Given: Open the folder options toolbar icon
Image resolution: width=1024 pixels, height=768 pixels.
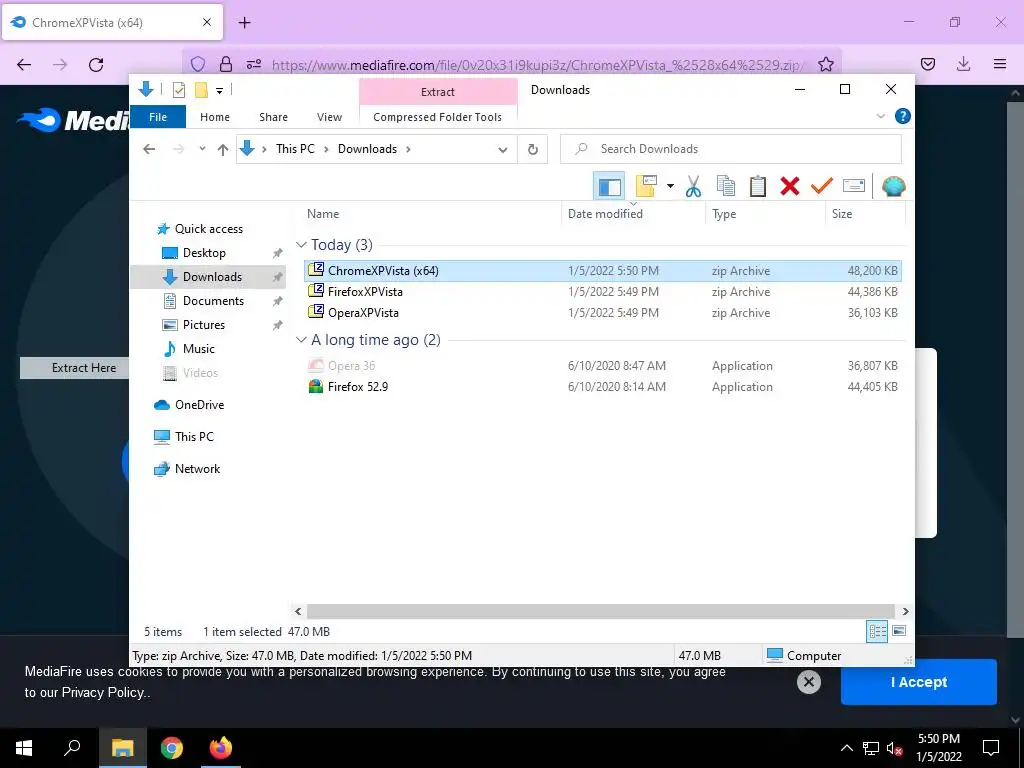Looking at the screenshot, I should 646,187.
